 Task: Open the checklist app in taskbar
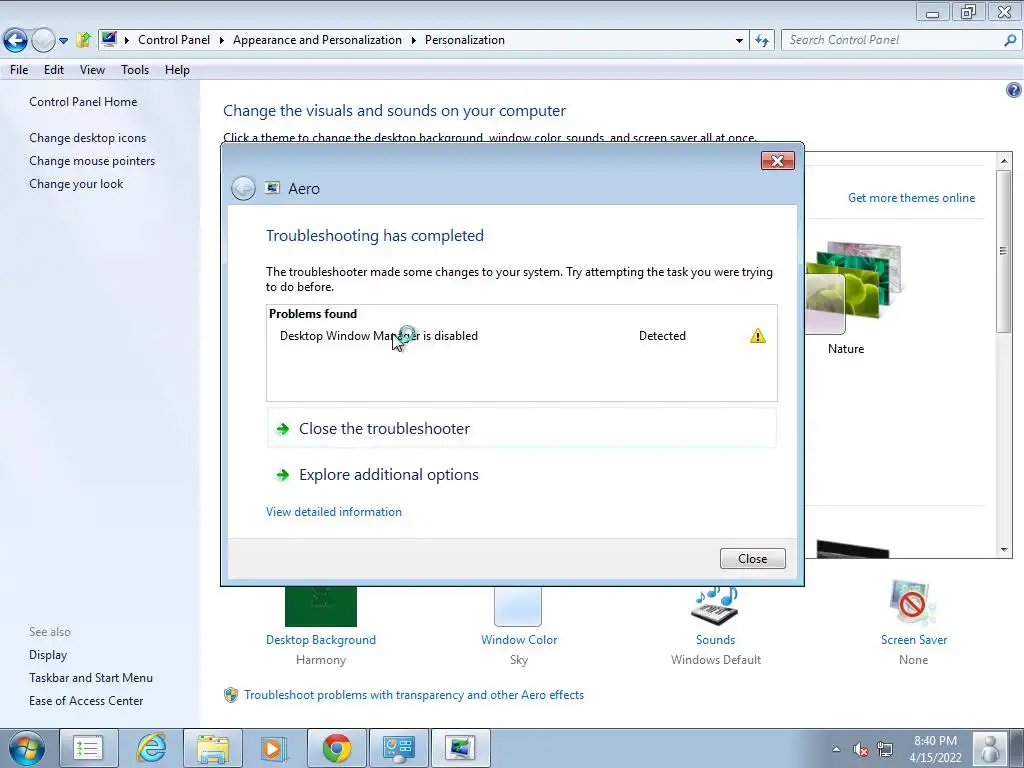pos(88,748)
